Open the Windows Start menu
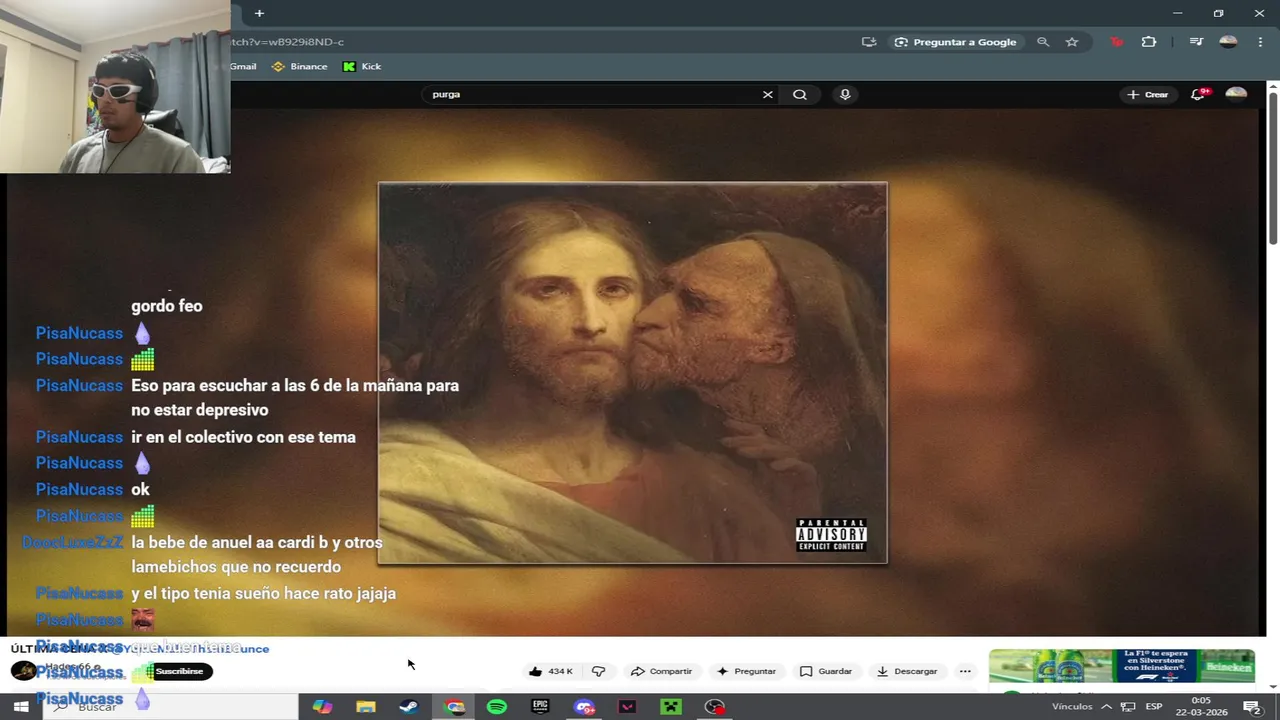 click(x=21, y=706)
